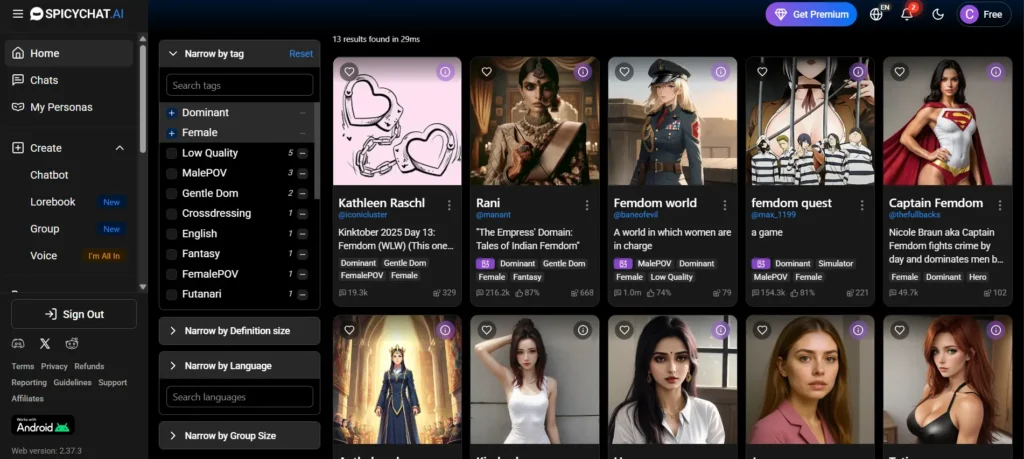Exclude Gentle Dom tag with minus button

pyautogui.click(x=302, y=193)
